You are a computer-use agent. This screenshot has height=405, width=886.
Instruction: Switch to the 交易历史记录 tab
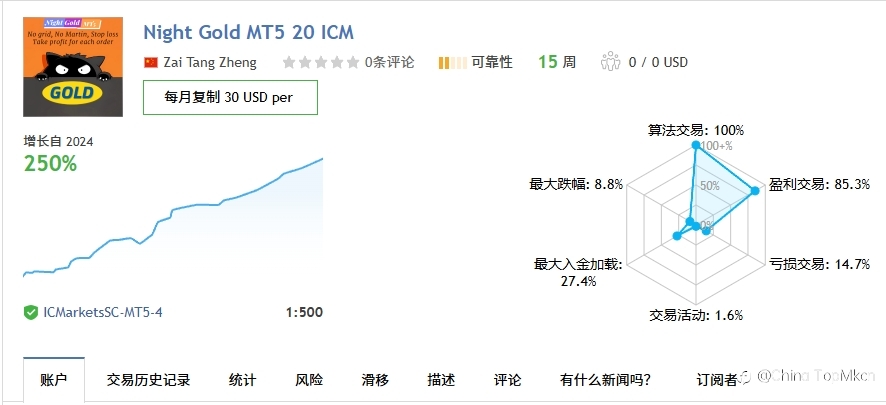(x=149, y=380)
